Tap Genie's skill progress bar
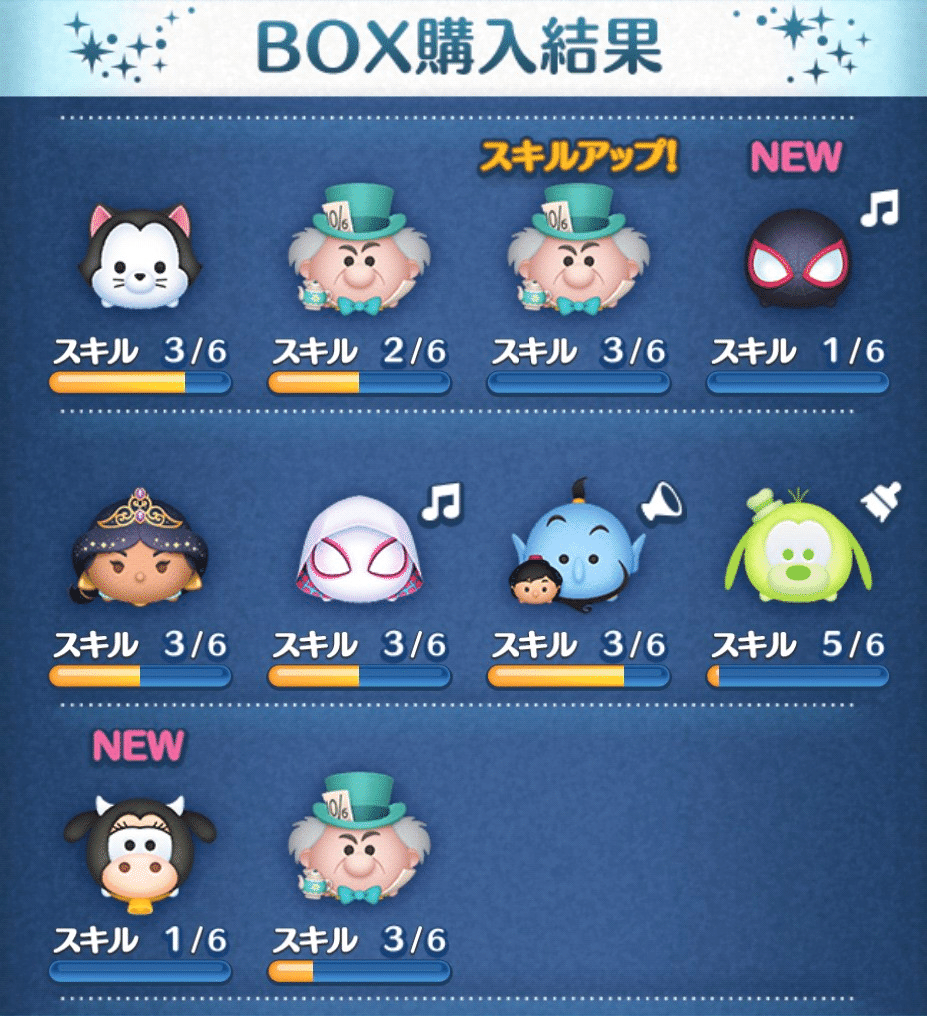 [x=578, y=676]
